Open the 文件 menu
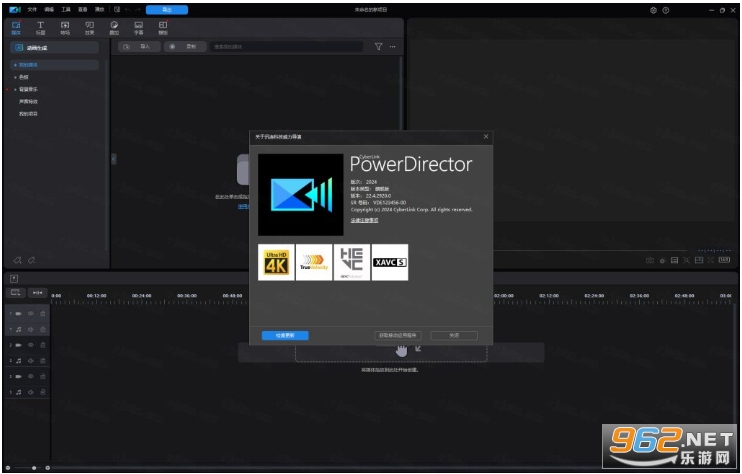This screenshot has height=474, width=742. [x=32, y=9]
